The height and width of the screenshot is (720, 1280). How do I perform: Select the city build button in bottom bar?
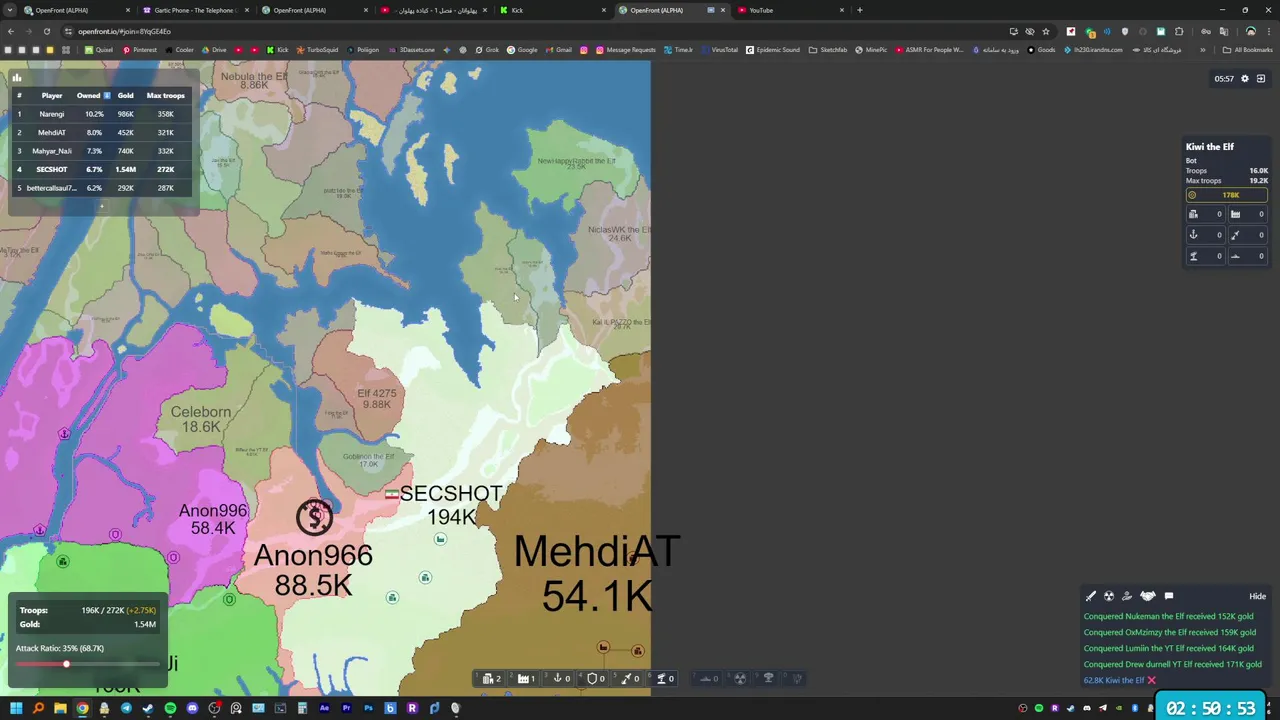click(491, 678)
